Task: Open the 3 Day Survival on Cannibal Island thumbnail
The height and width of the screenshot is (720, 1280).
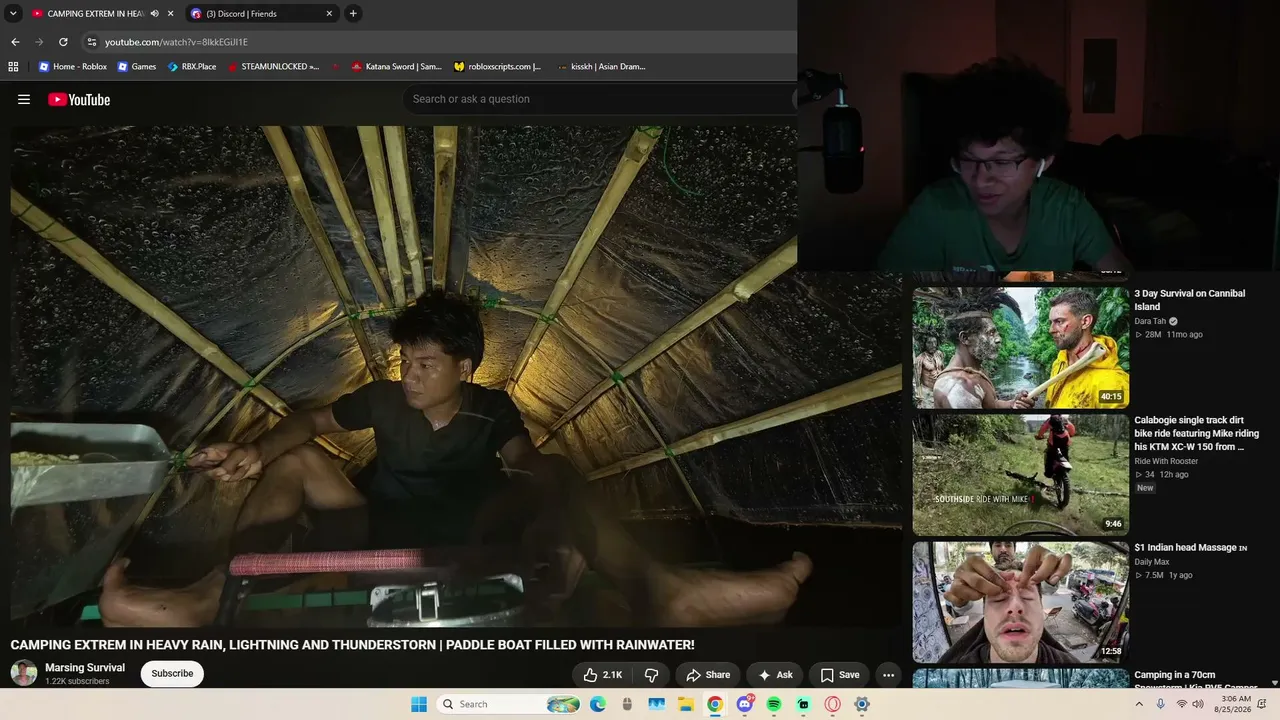Action: pos(1021,347)
